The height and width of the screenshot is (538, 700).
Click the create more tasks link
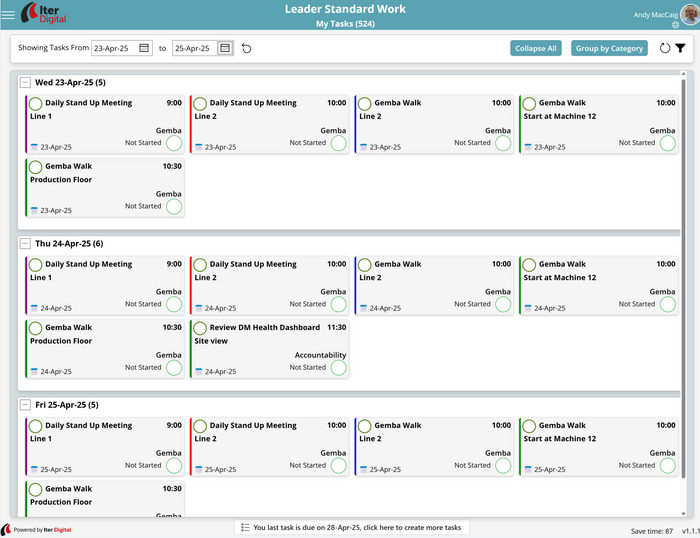[x=352, y=527]
